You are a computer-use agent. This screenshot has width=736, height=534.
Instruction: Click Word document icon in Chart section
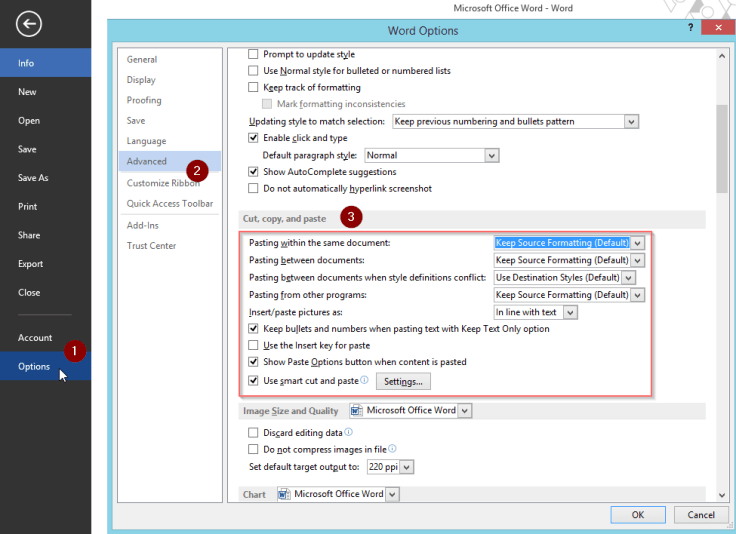pyautogui.click(x=284, y=494)
